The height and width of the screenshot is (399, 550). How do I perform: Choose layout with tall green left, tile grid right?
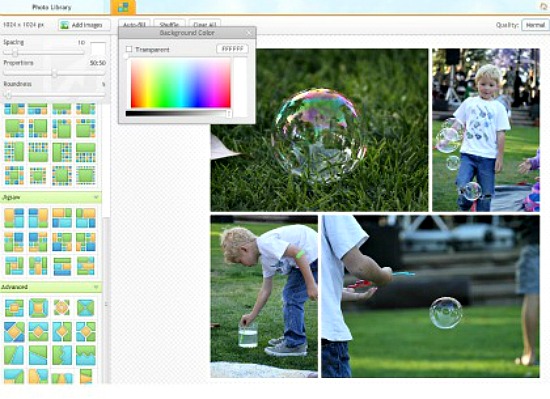[62, 152]
